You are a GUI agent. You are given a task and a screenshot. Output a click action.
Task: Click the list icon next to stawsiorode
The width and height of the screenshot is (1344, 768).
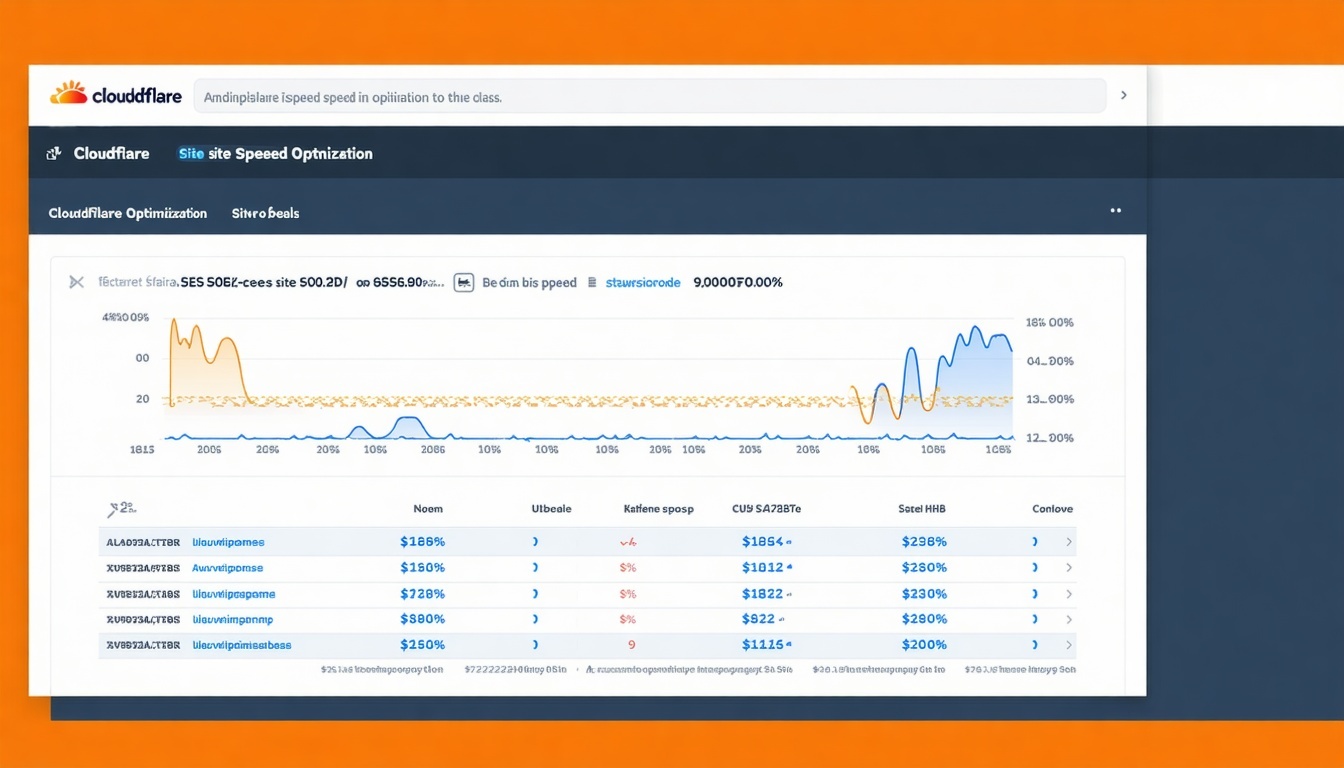pyautogui.click(x=590, y=282)
